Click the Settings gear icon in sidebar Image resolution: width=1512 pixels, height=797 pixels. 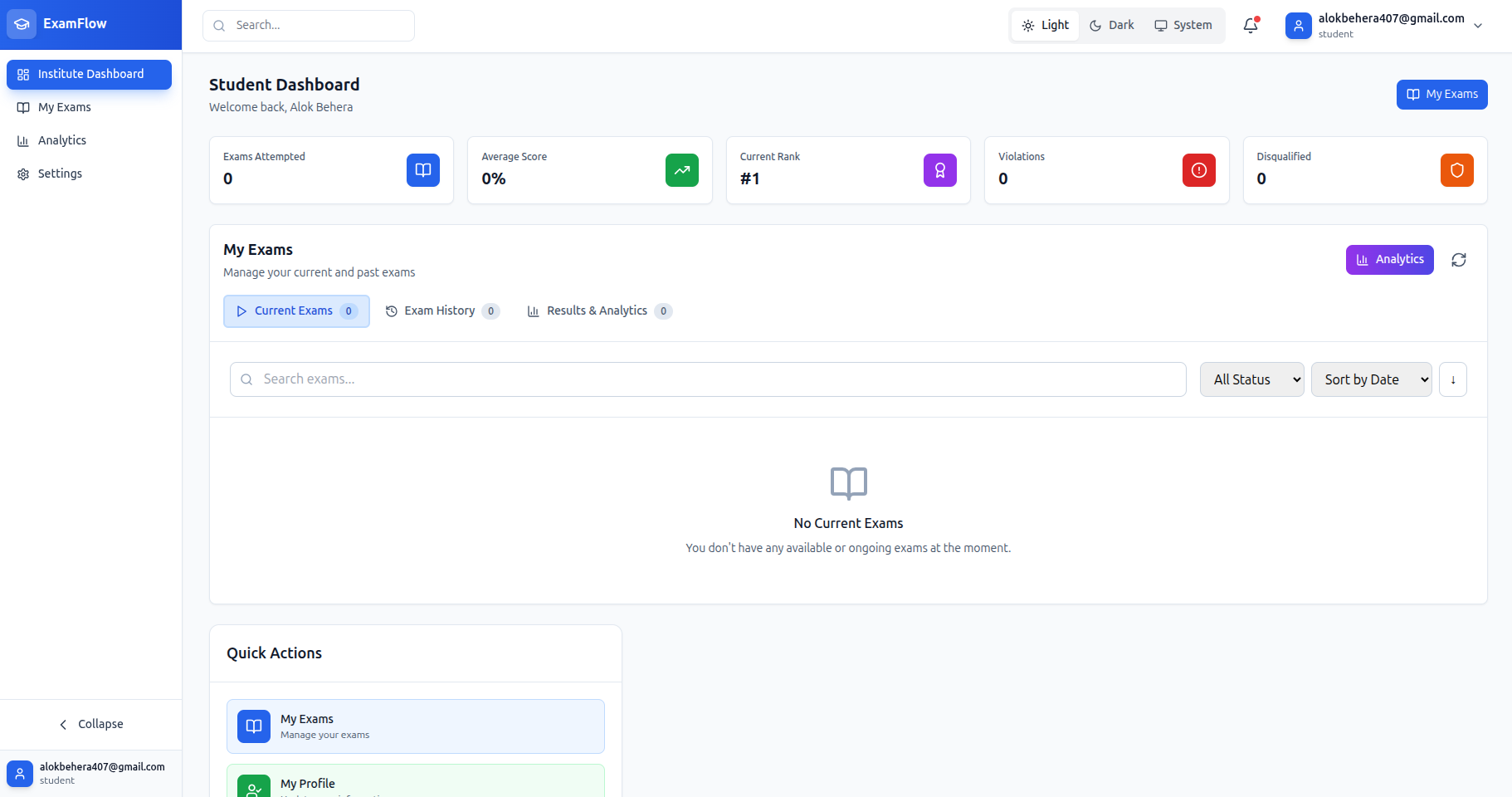(x=22, y=174)
